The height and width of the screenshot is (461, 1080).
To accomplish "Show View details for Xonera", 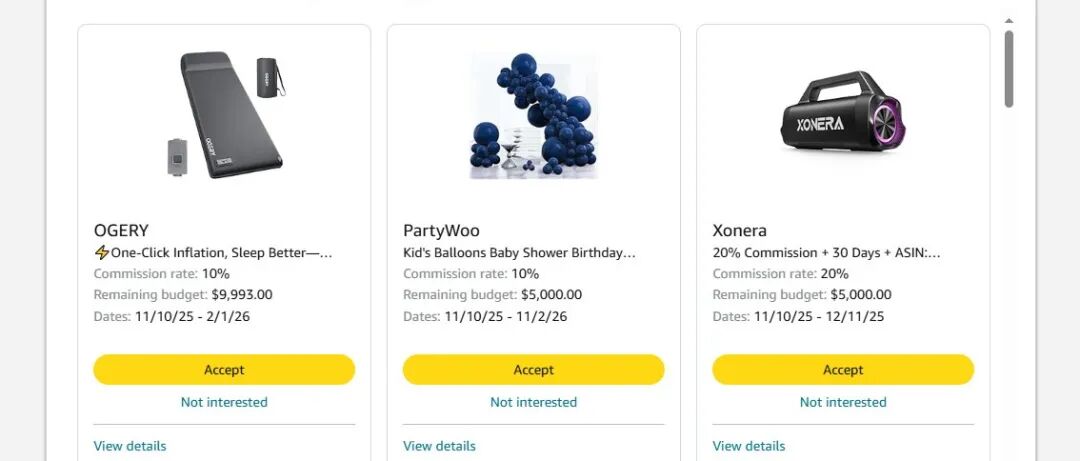I will click(x=749, y=446).
